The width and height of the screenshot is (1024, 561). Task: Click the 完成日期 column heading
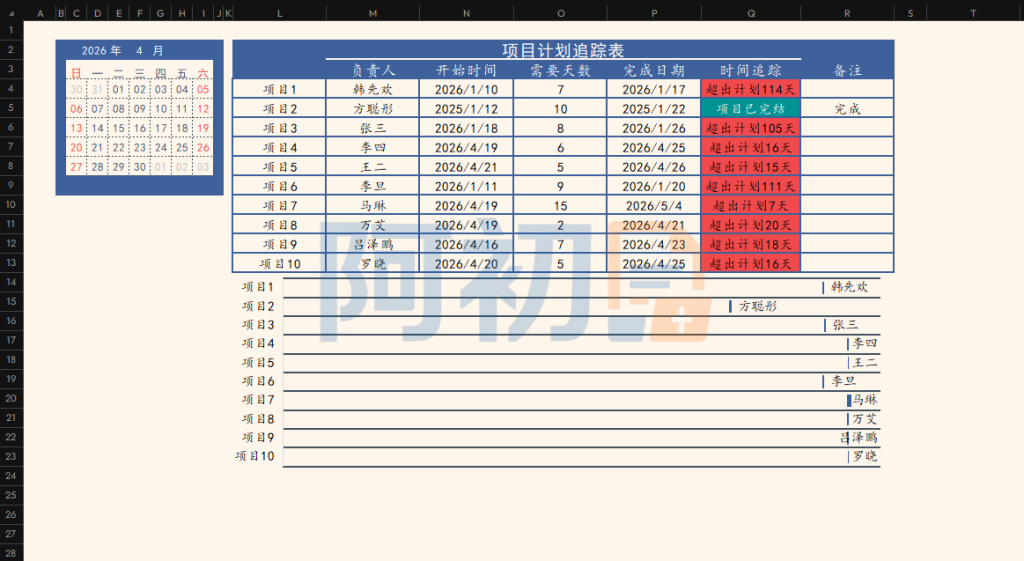(x=654, y=71)
